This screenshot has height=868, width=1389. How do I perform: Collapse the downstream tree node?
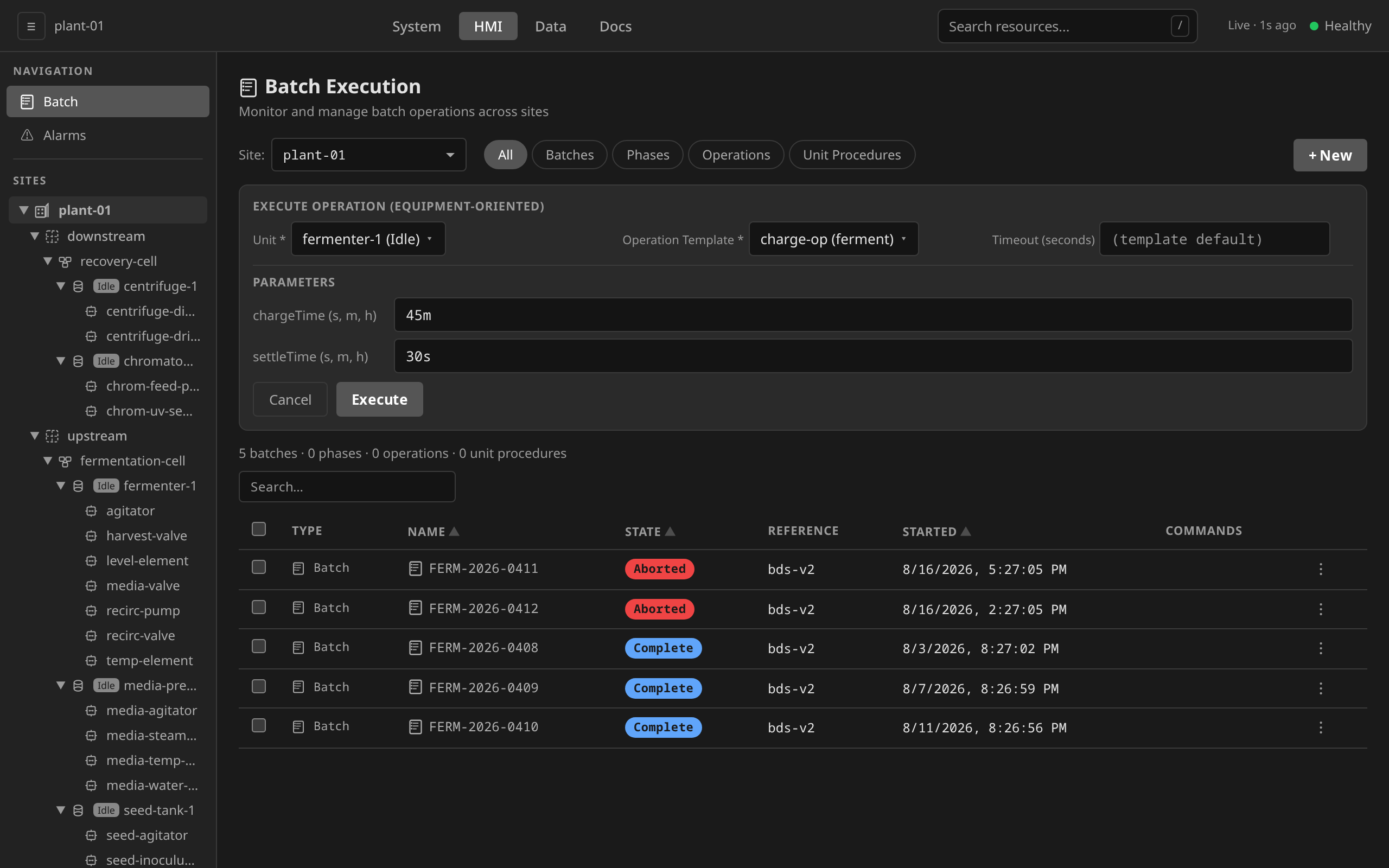click(x=34, y=236)
